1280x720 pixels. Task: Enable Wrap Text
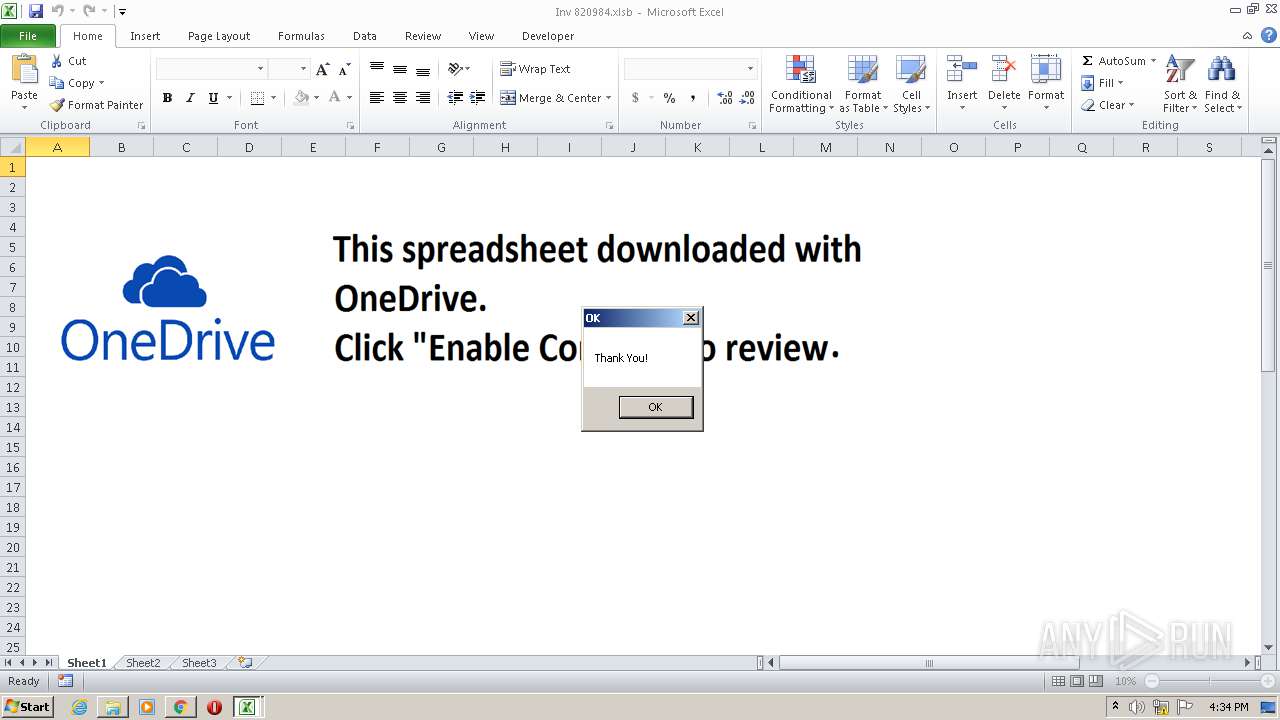click(x=536, y=69)
